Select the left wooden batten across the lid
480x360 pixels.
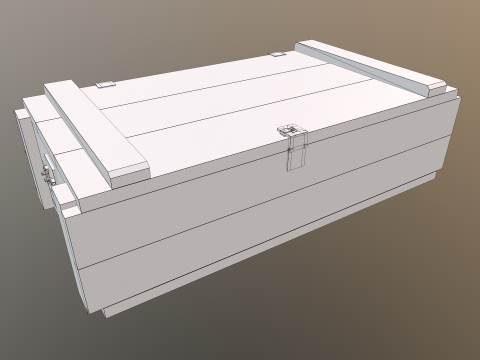point(97,133)
